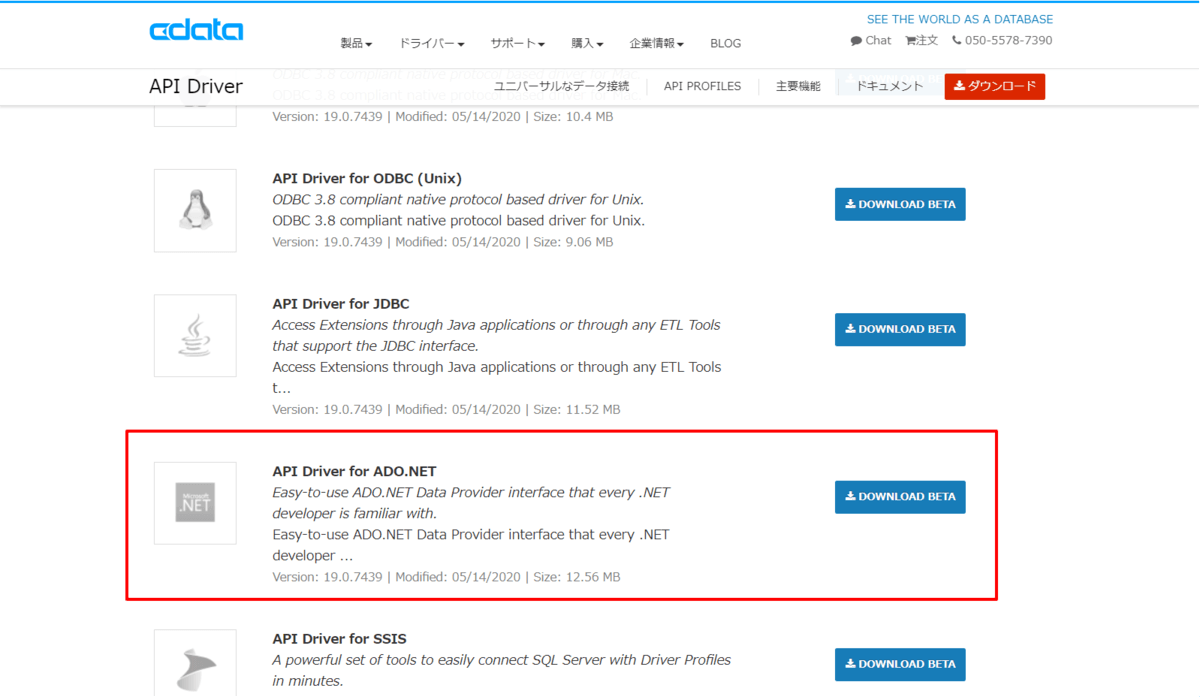Download beta for ADO.NET driver
The image size is (1200, 697).
pos(900,497)
